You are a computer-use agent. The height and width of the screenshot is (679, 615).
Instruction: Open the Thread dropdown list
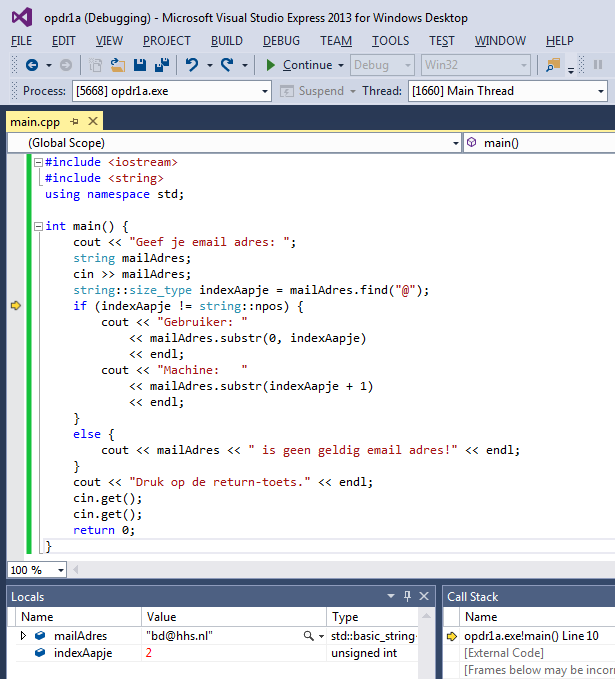point(600,91)
